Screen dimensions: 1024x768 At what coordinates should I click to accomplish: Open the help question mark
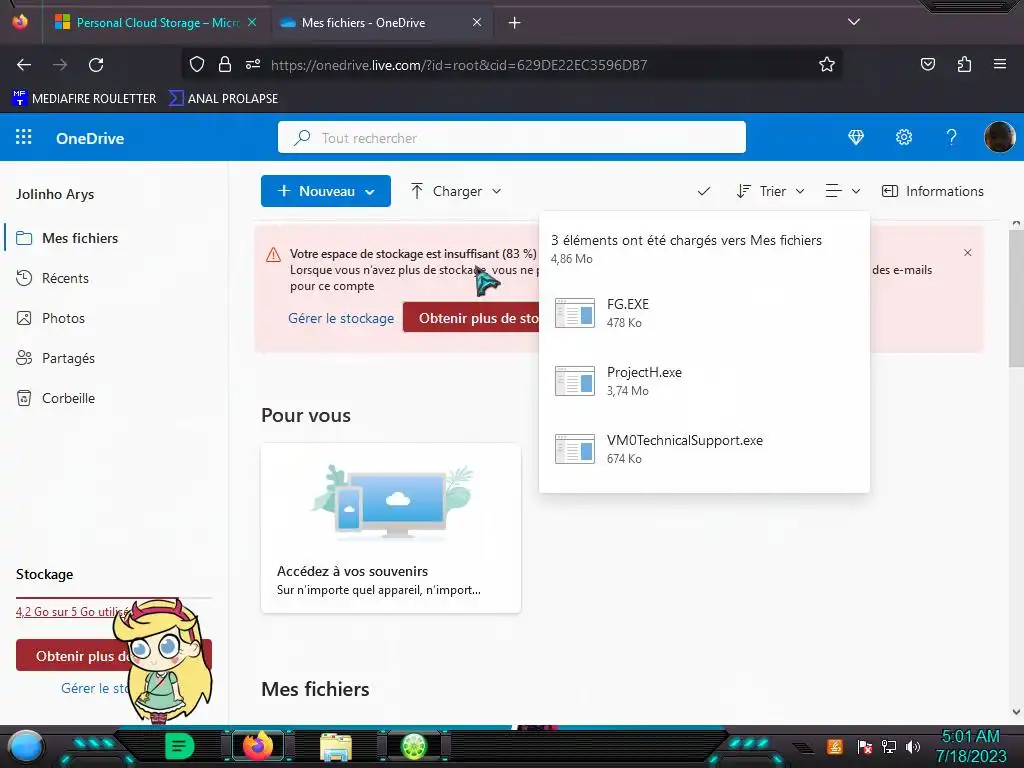[x=952, y=137]
